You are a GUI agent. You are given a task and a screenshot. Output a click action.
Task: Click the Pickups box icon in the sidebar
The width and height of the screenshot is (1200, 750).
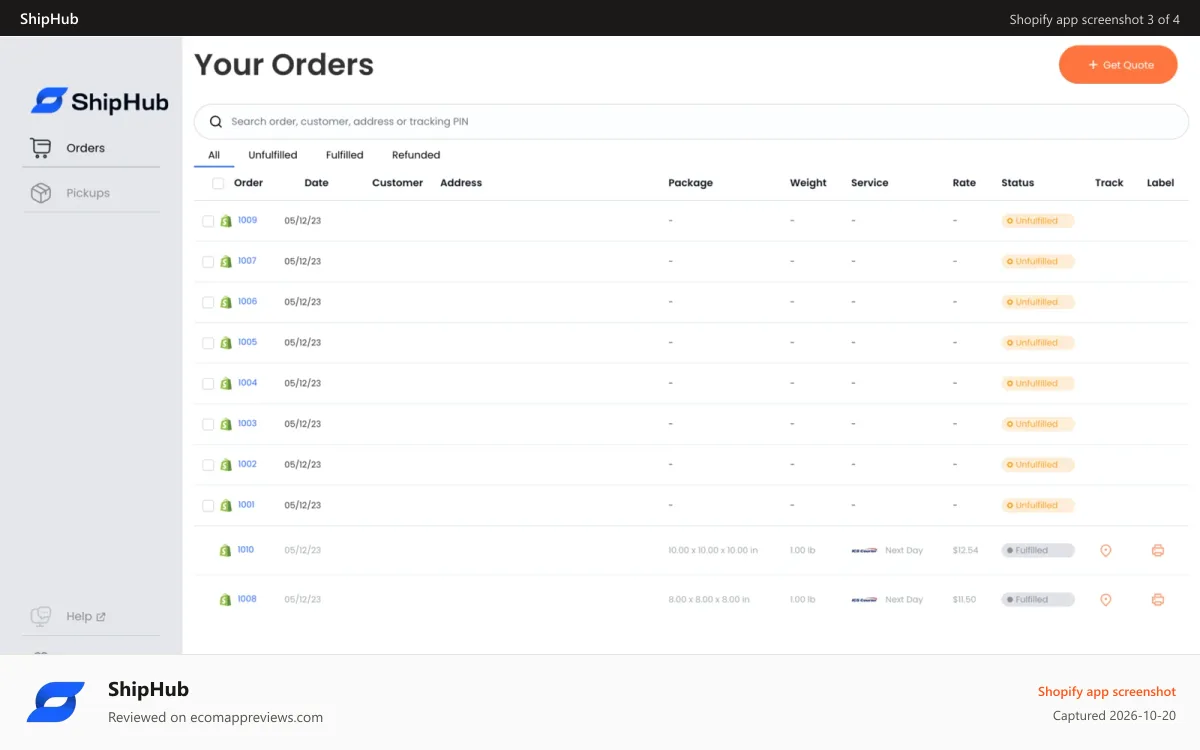pyautogui.click(x=40, y=193)
